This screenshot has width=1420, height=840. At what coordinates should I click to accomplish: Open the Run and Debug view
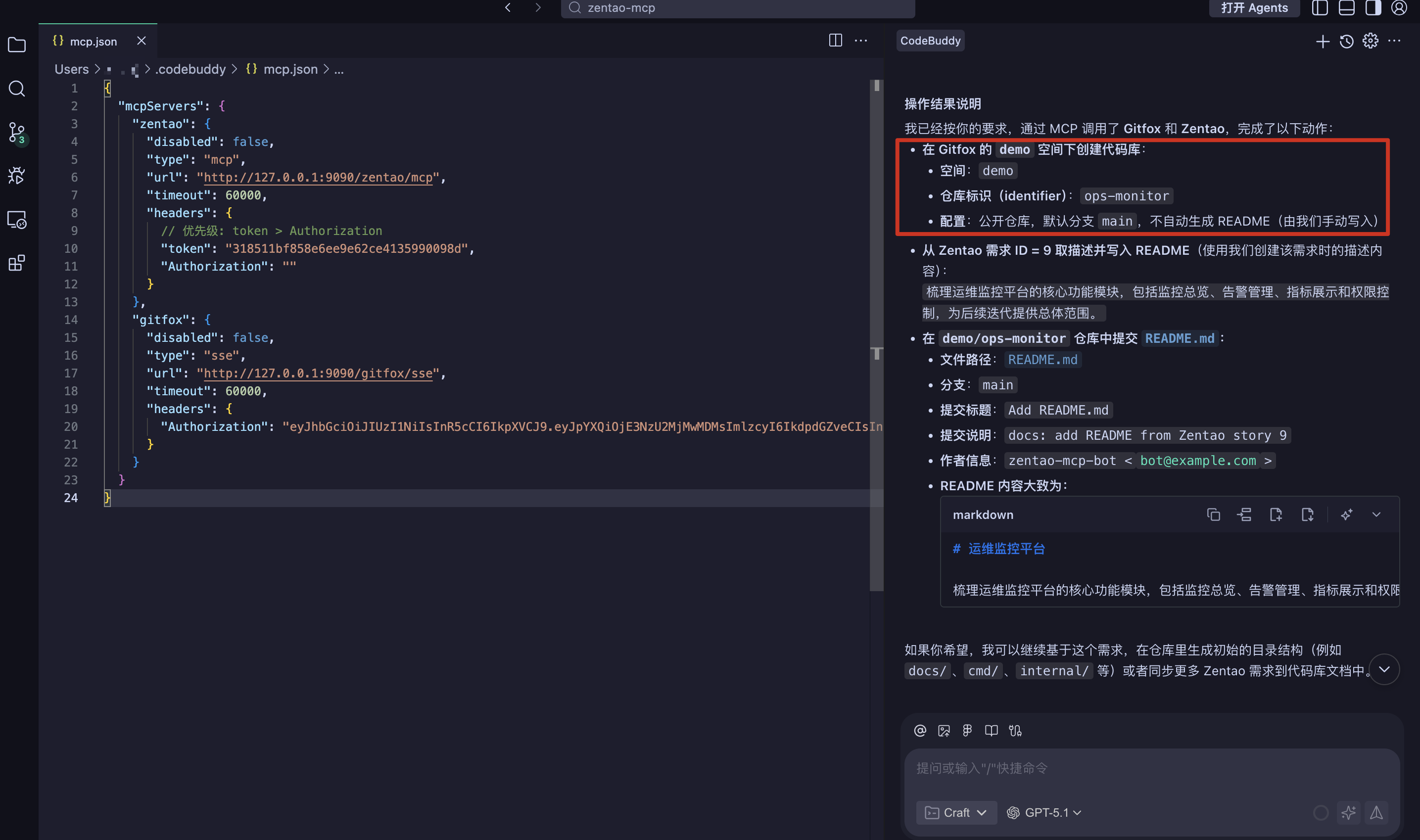click(17, 176)
